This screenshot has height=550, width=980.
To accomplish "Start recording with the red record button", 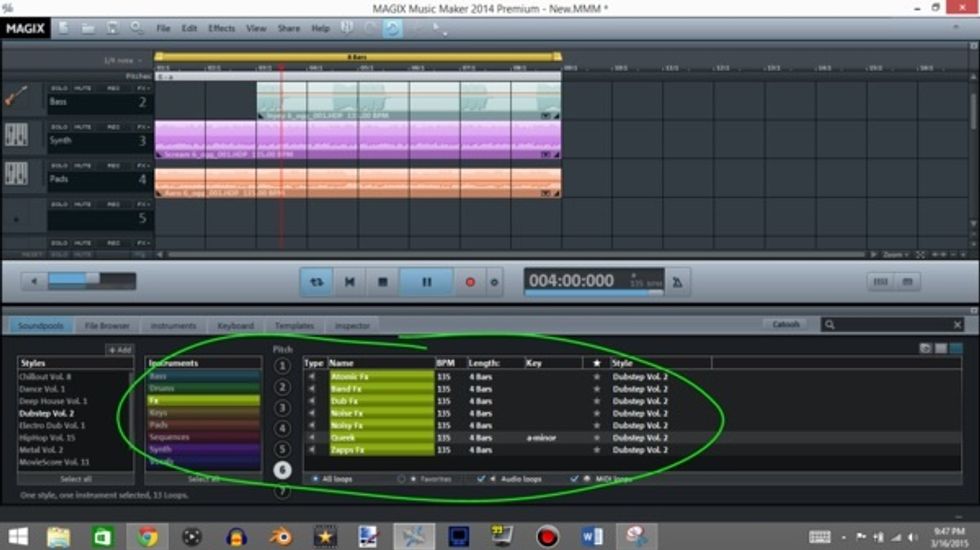I will 470,282.
